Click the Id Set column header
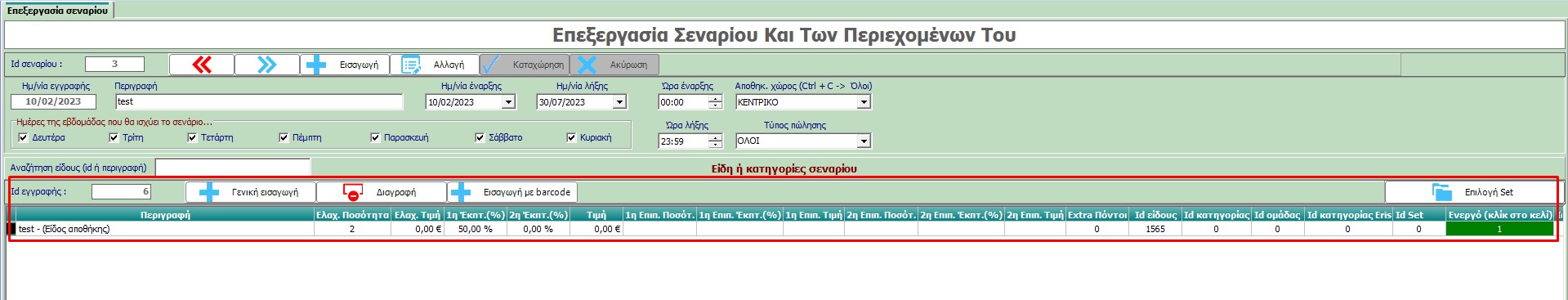The width and height of the screenshot is (1568, 300). (1419, 215)
